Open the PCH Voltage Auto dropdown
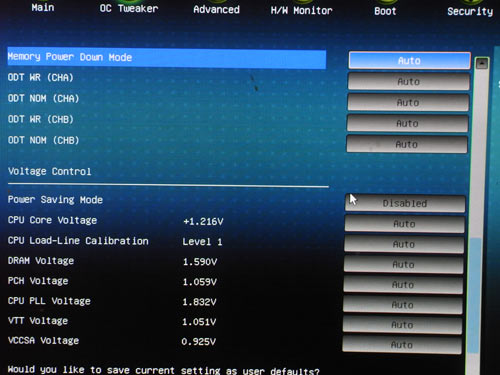Viewport: 500px width, 375px height. pos(403,285)
